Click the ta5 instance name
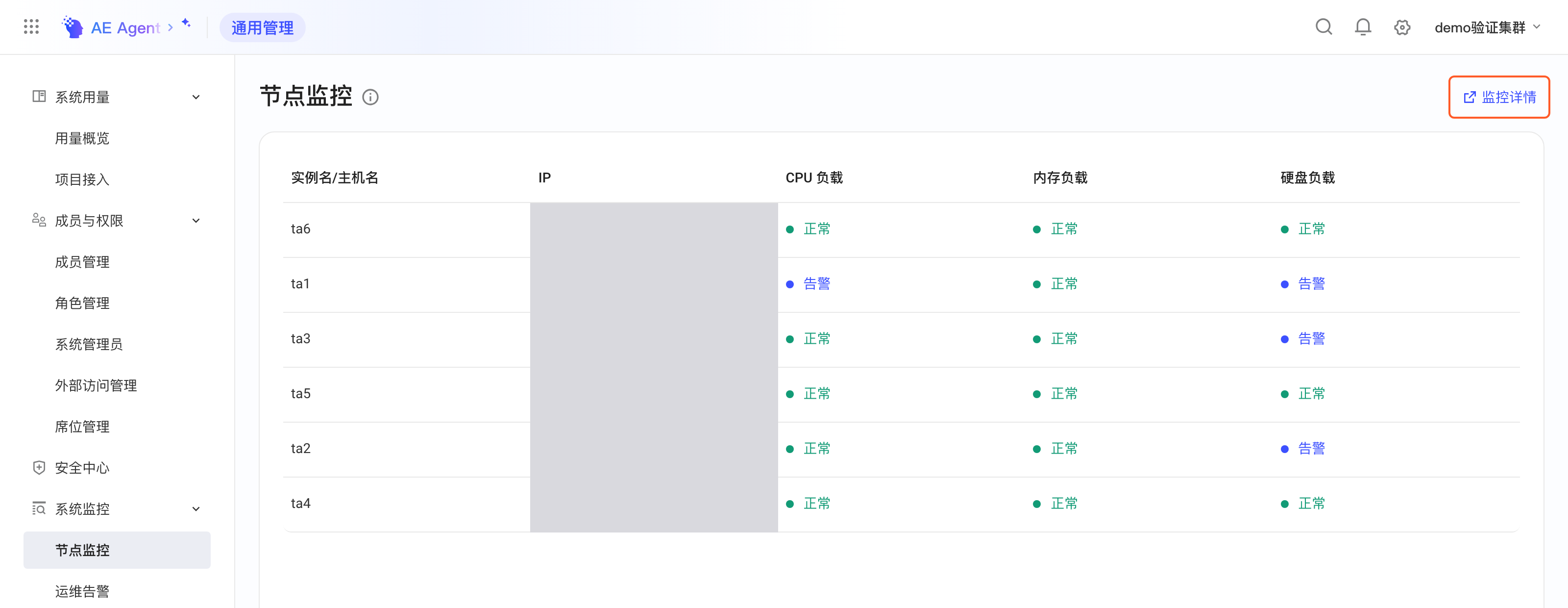The image size is (1568, 608). (301, 393)
